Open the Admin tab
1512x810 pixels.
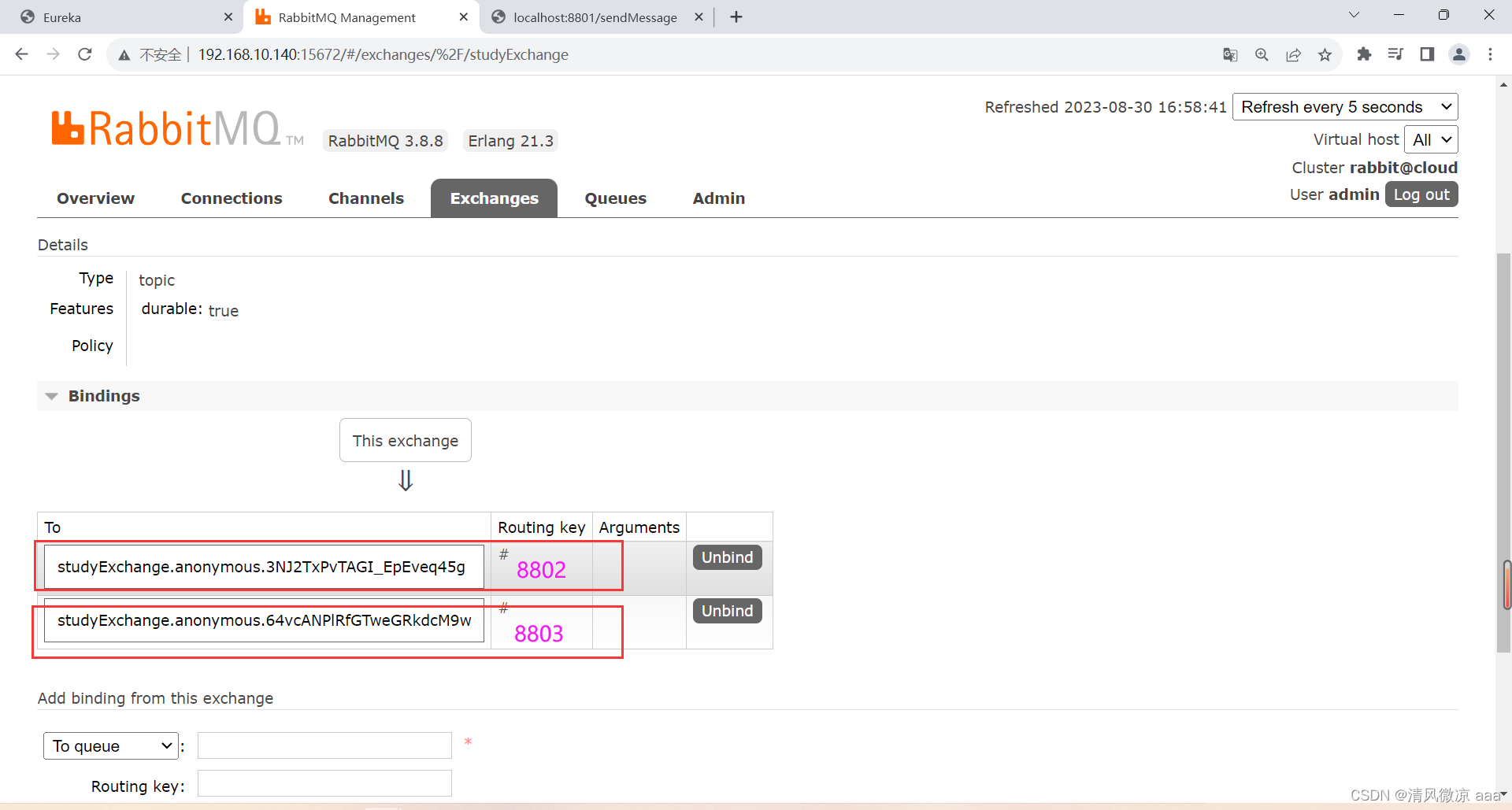coord(719,198)
